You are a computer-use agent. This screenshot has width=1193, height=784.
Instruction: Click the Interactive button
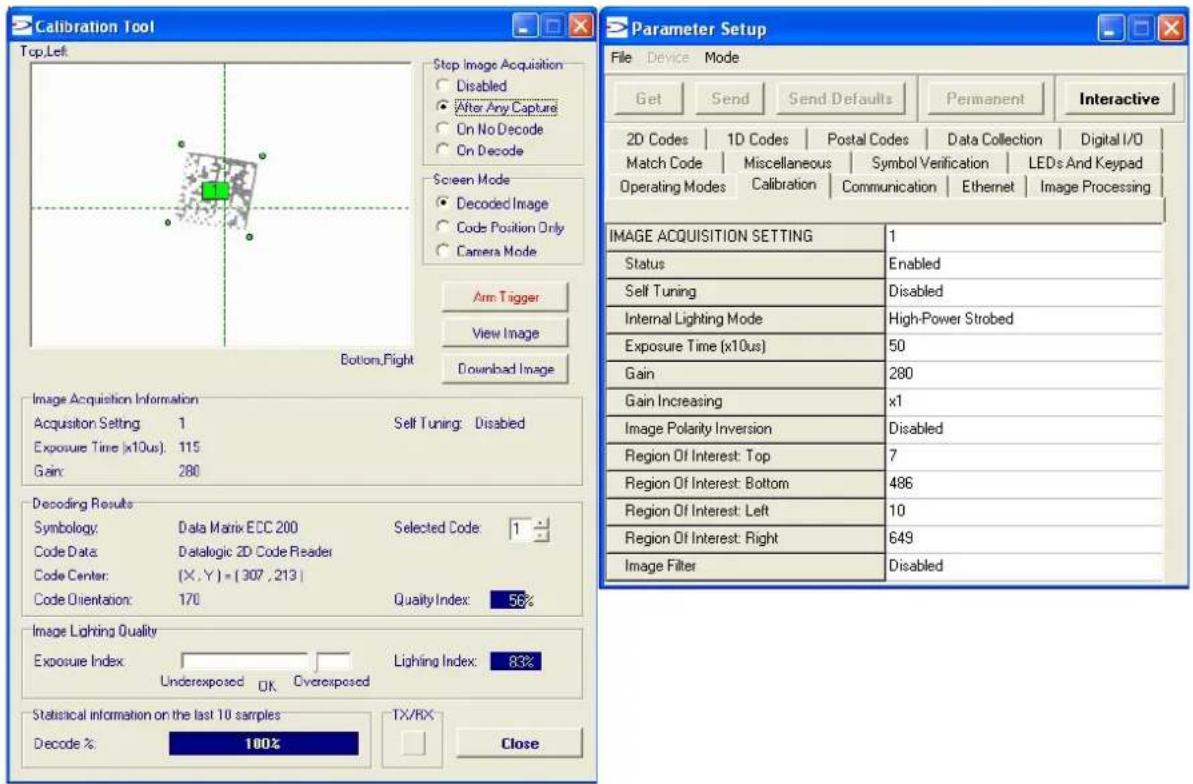(1118, 99)
